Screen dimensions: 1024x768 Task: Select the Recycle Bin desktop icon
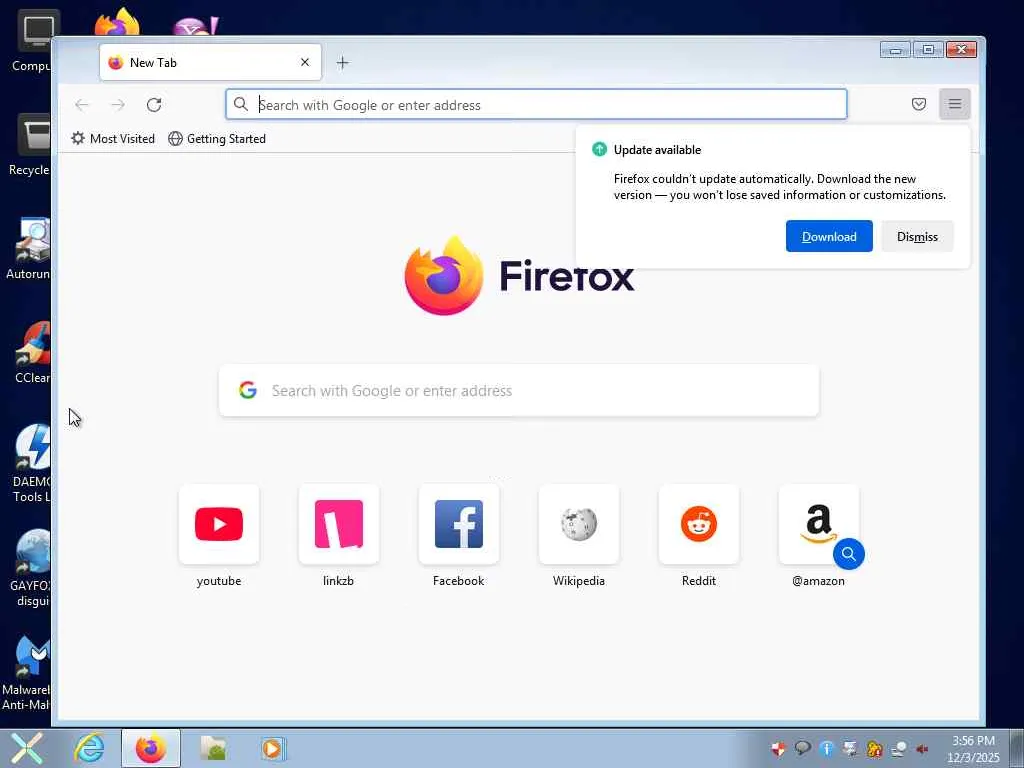(29, 145)
